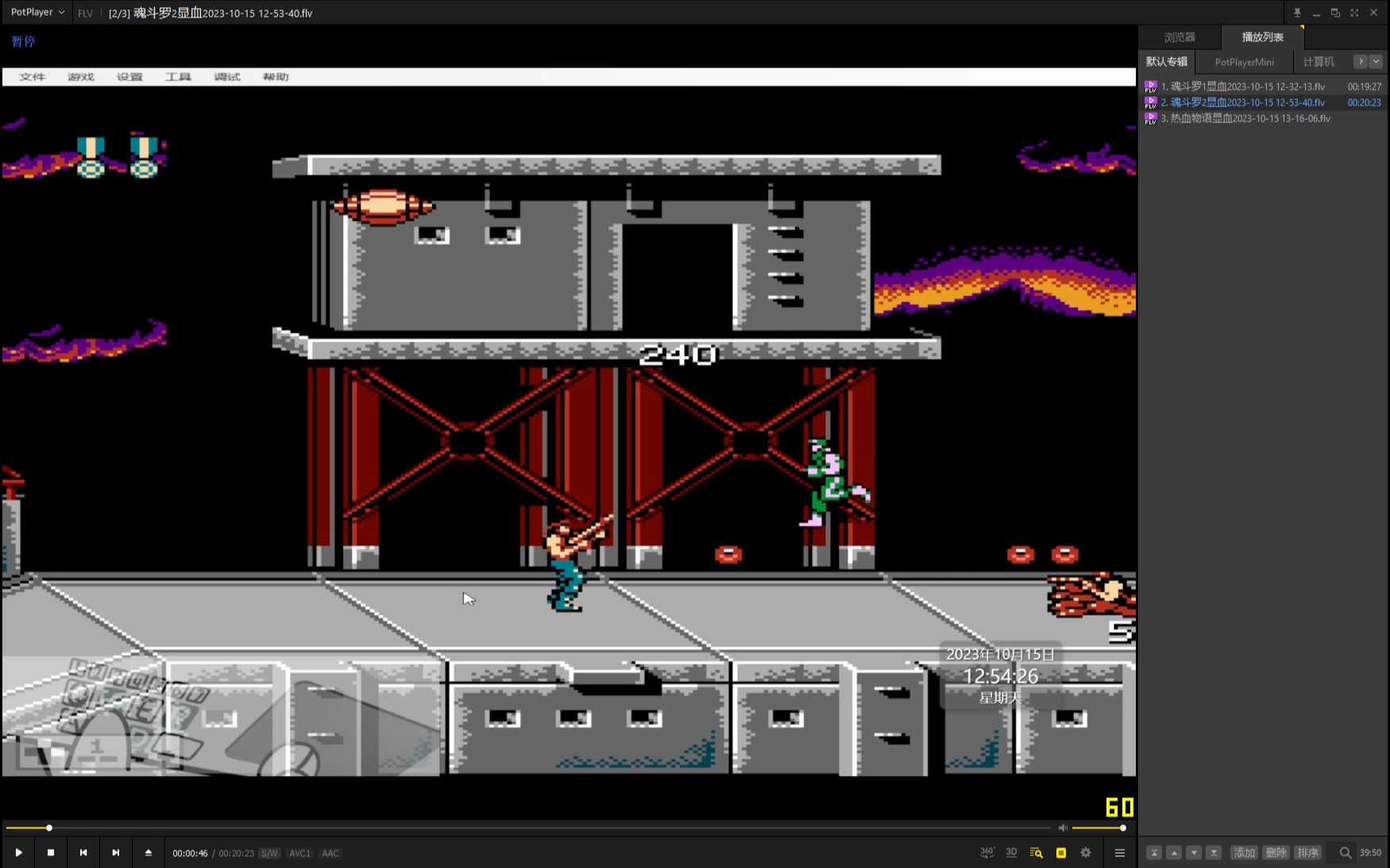Move playlist item up one
The width and height of the screenshot is (1390, 868).
click(1174, 852)
